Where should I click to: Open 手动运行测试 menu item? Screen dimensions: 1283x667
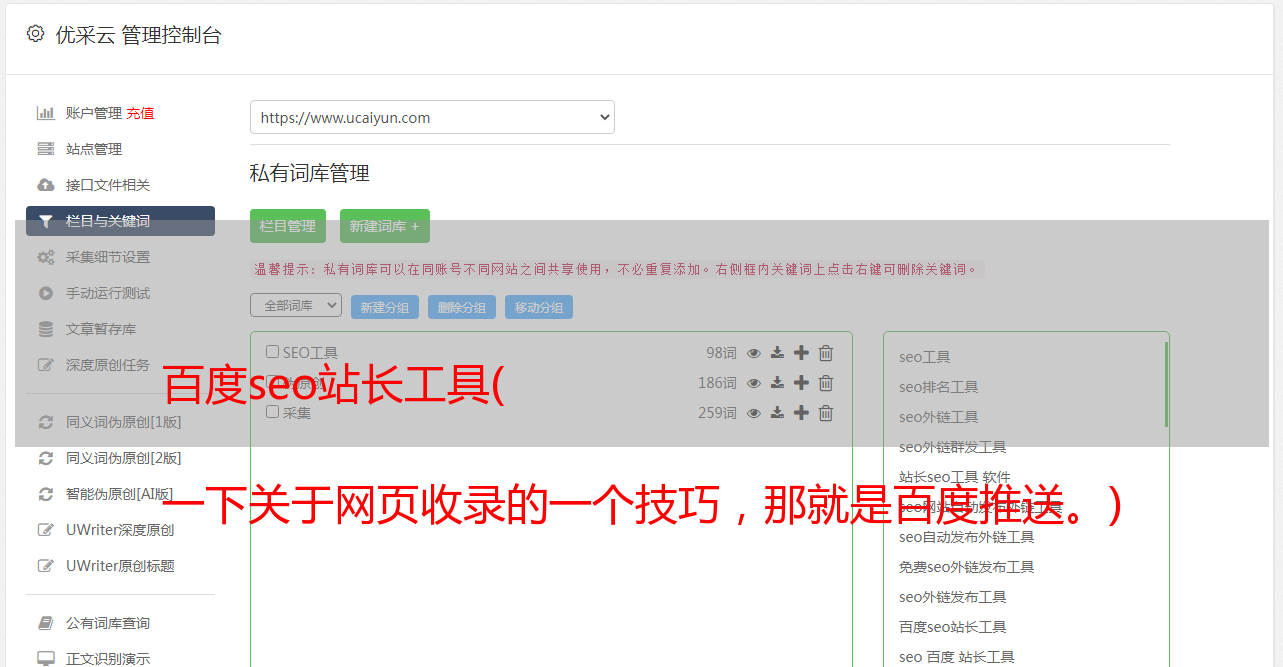tap(108, 293)
